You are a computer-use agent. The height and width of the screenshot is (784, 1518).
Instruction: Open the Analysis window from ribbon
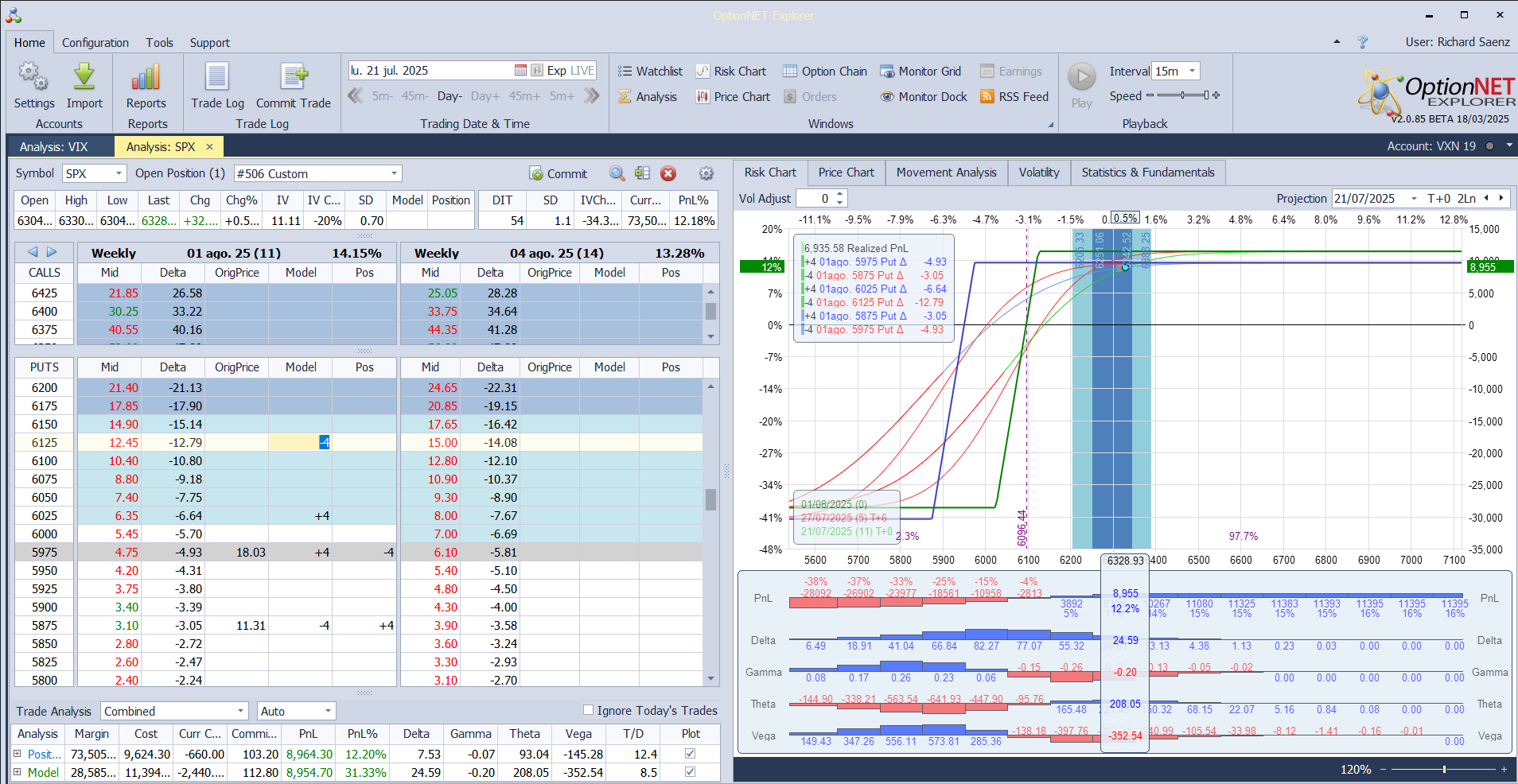coord(648,97)
